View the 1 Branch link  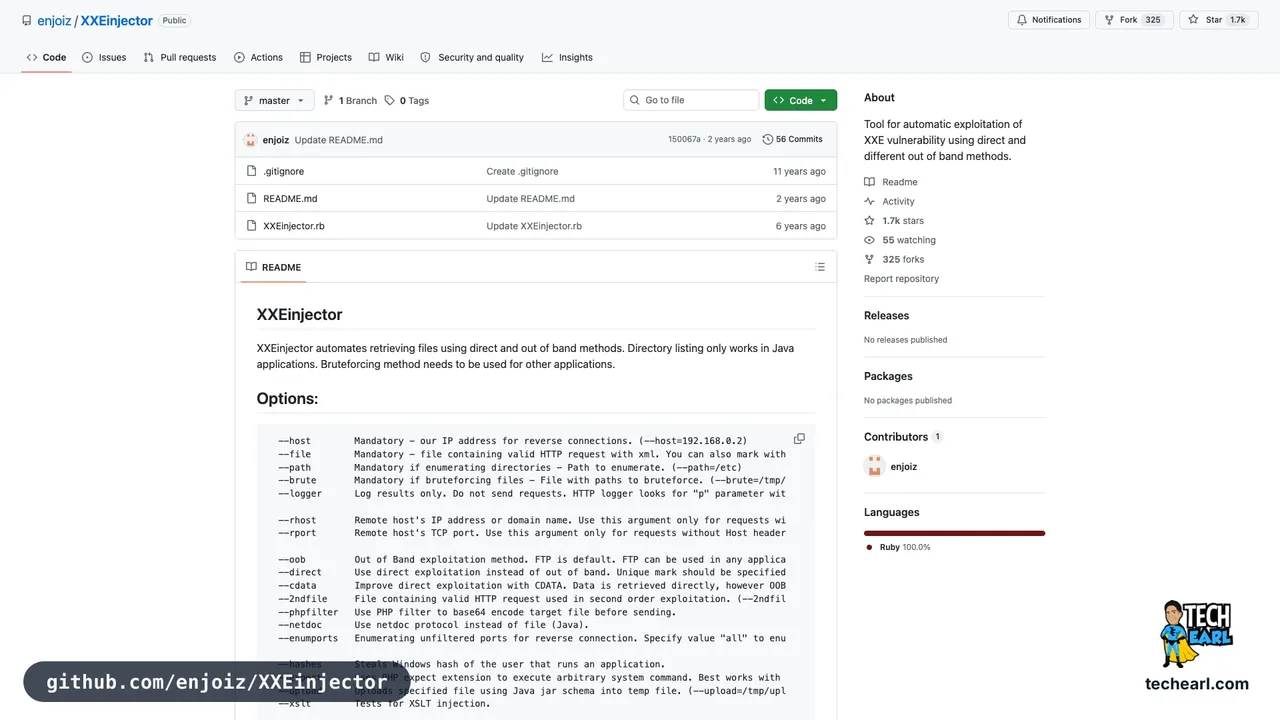[x=350, y=100]
